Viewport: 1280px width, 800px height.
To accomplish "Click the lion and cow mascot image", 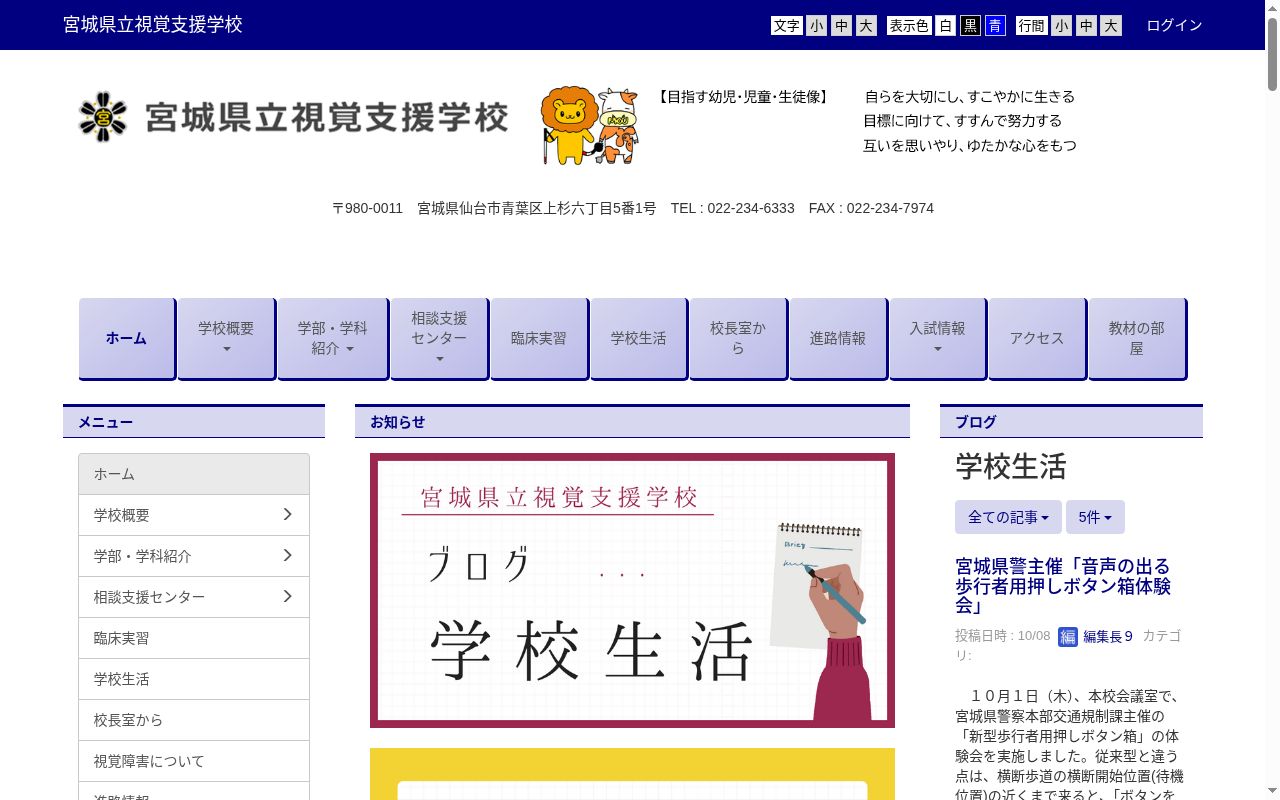I will click(x=589, y=125).
